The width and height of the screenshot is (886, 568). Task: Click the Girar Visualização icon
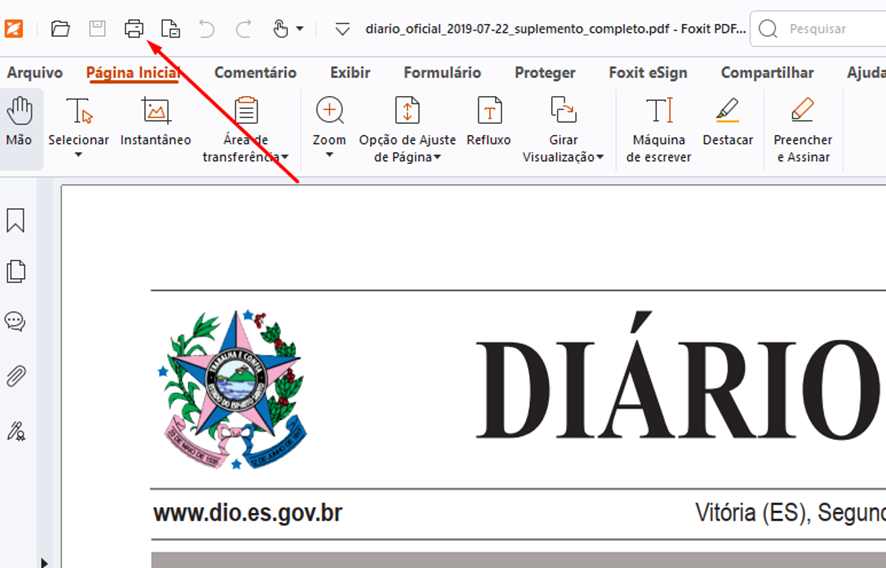click(563, 110)
